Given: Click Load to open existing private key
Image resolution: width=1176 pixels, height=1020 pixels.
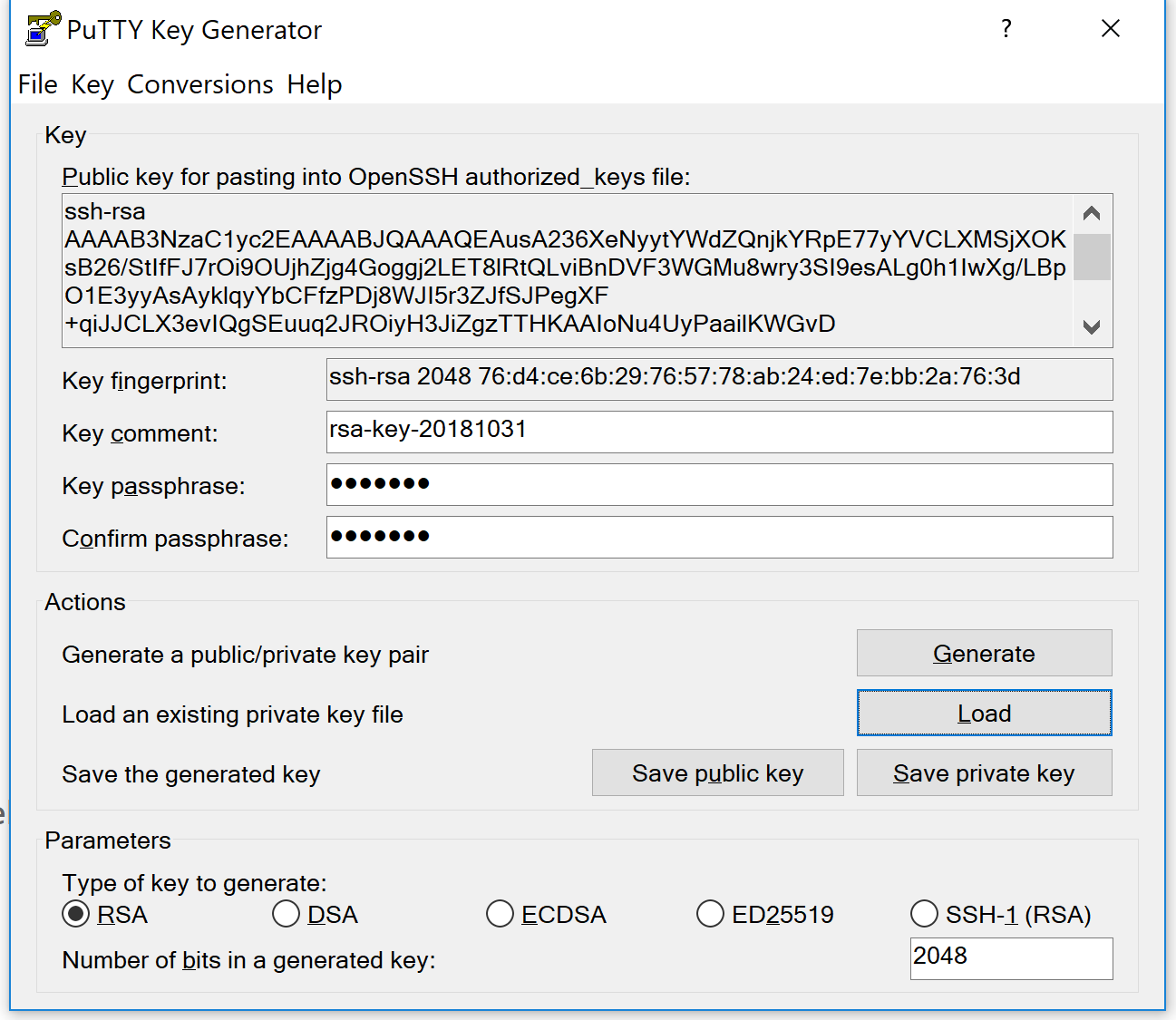Looking at the screenshot, I should click(x=984, y=713).
